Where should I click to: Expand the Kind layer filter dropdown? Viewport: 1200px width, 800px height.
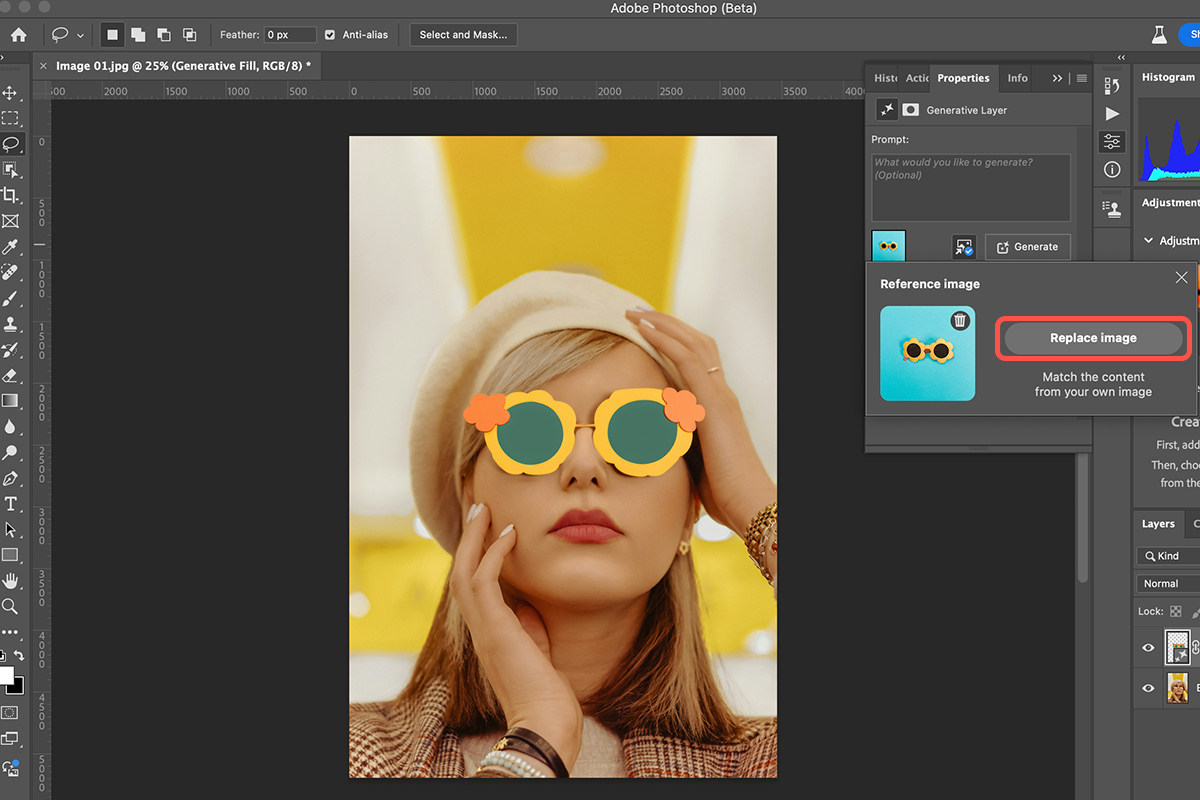pyautogui.click(x=1167, y=555)
